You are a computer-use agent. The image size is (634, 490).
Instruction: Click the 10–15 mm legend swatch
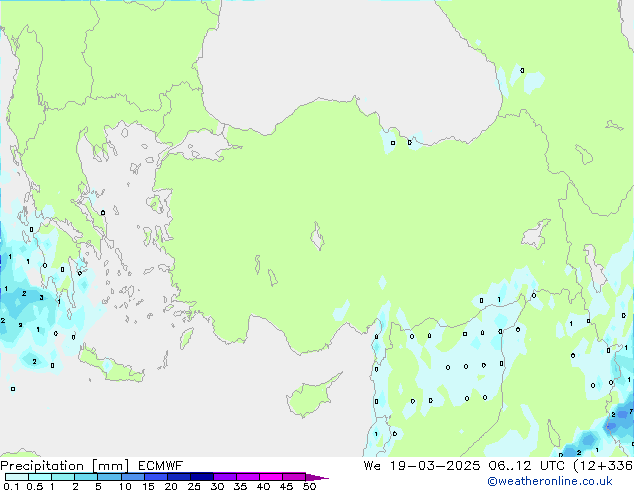click(133, 477)
